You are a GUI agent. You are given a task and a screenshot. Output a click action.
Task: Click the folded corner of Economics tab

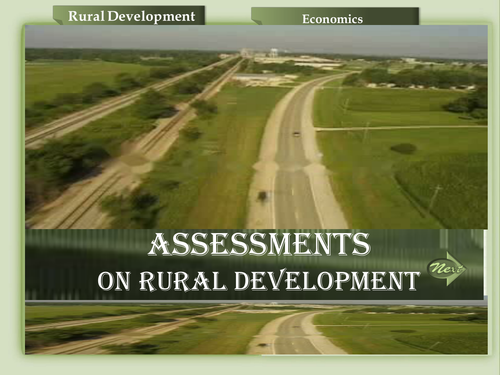tap(256, 22)
